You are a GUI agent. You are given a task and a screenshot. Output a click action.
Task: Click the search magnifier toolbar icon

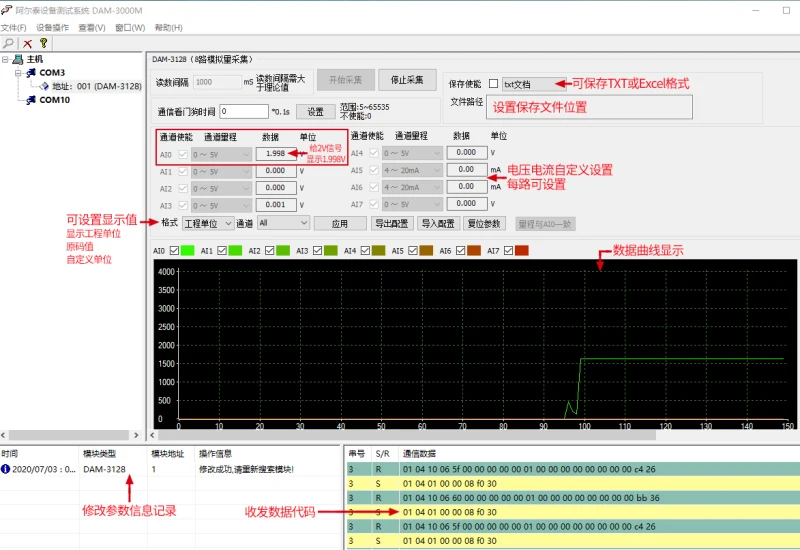pyautogui.click(x=10, y=43)
